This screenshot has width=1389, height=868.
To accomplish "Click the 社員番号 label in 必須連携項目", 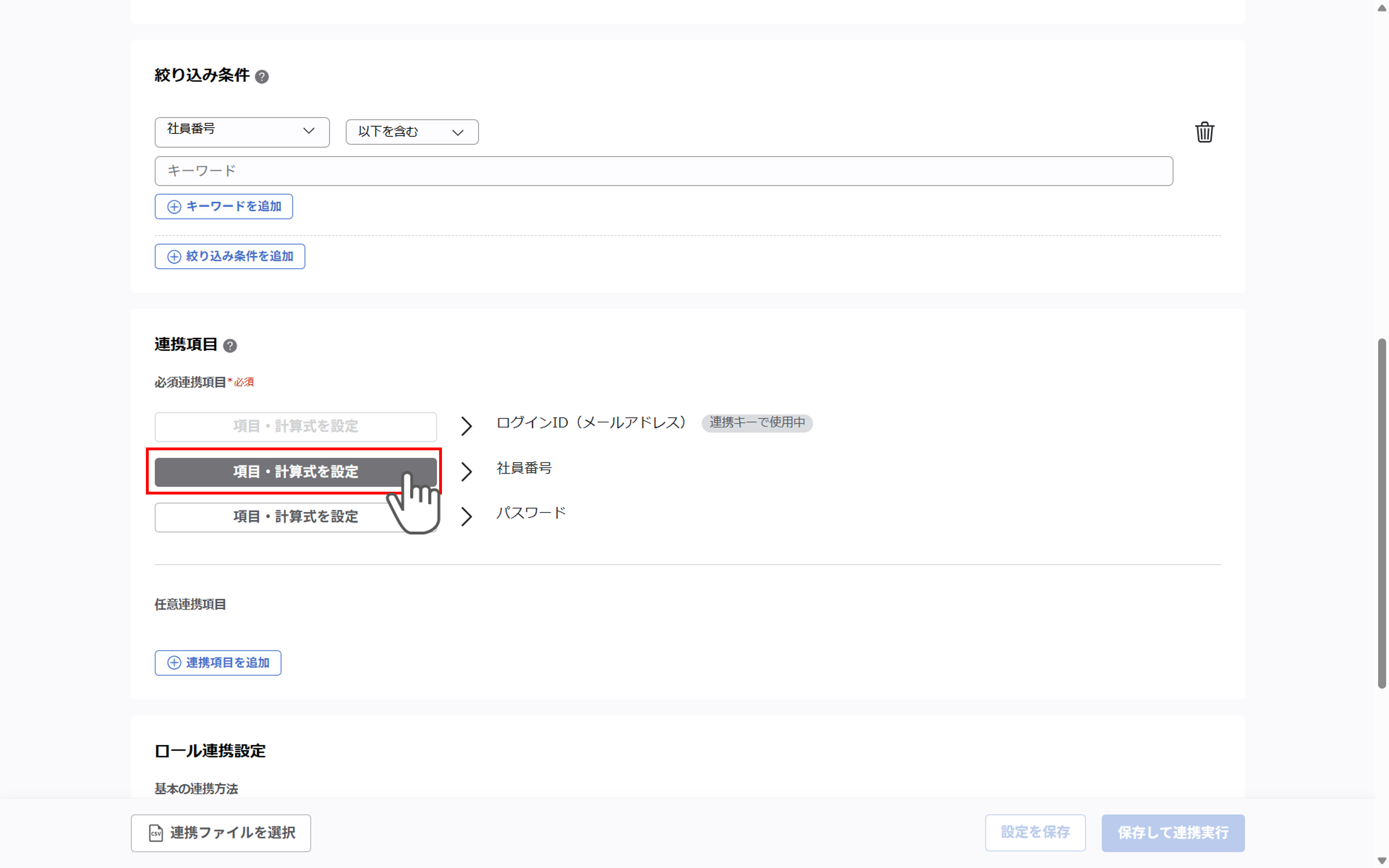I will point(524,469).
